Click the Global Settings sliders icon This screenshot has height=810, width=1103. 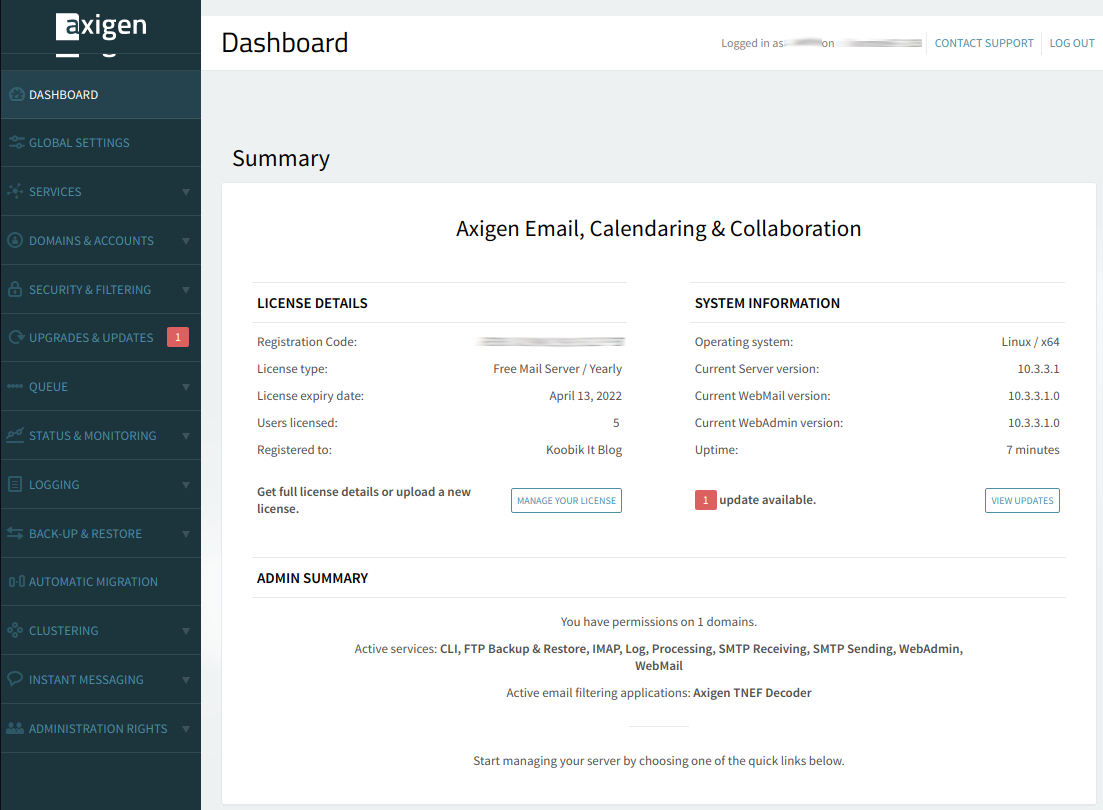tap(16, 143)
